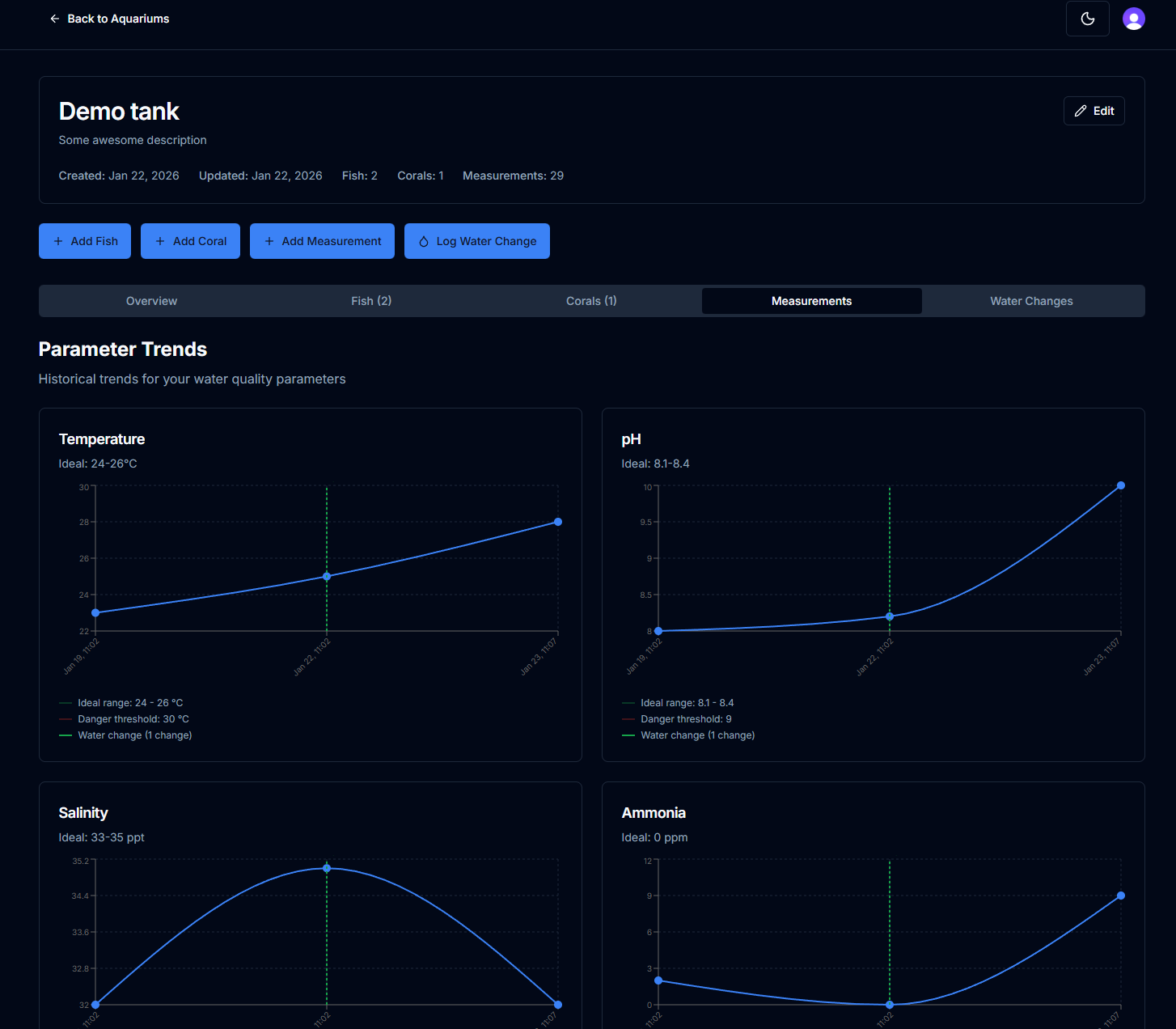This screenshot has height=1029, width=1176.
Task: Click plus icon on Add Fish
Action: [58, 241]
